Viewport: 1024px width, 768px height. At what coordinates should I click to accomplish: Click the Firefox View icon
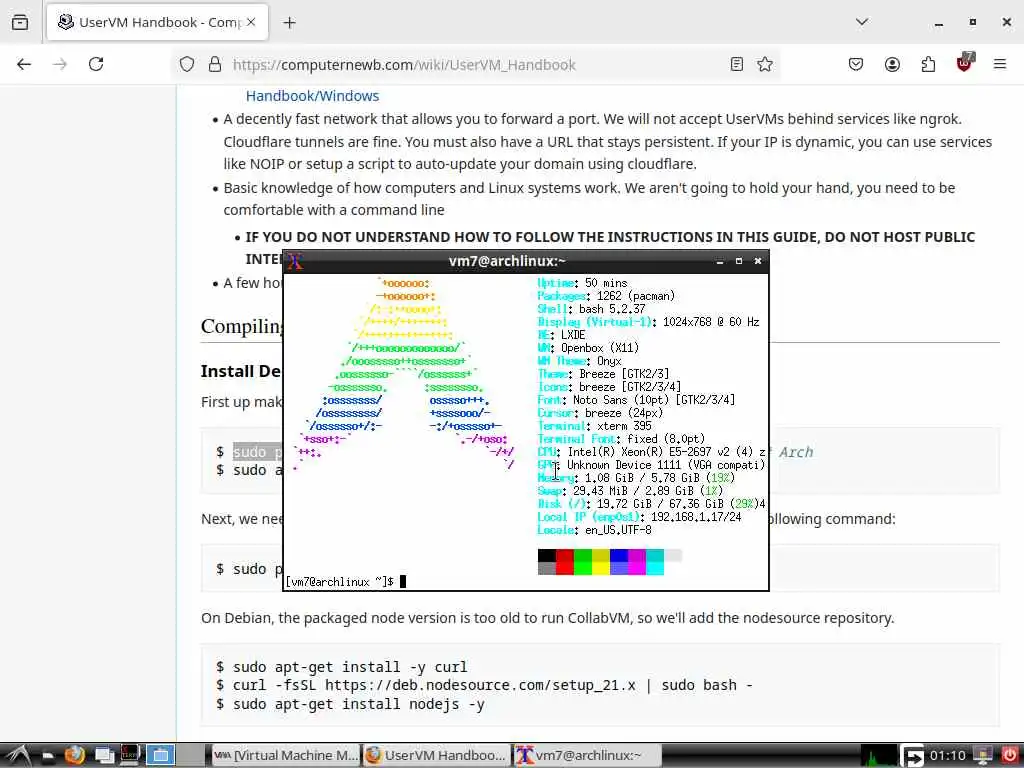(x=20, y=22)
